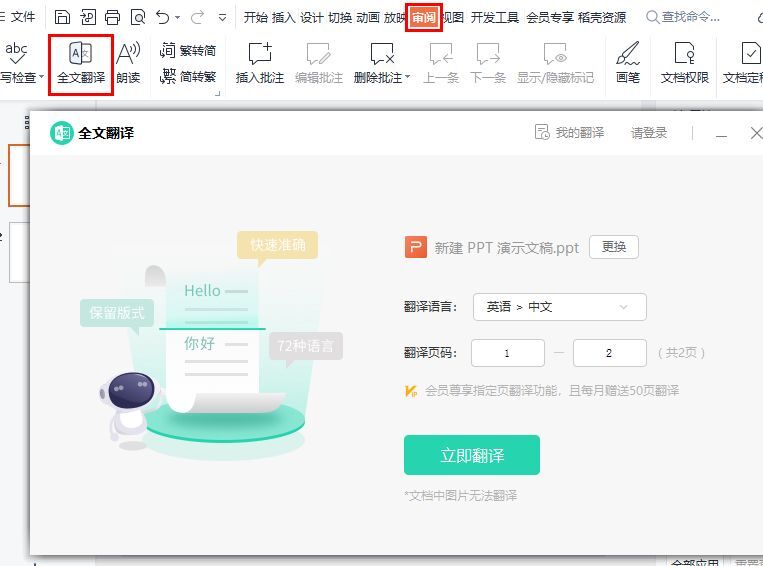Click the 立即翻译 translate button

point(472,455)
